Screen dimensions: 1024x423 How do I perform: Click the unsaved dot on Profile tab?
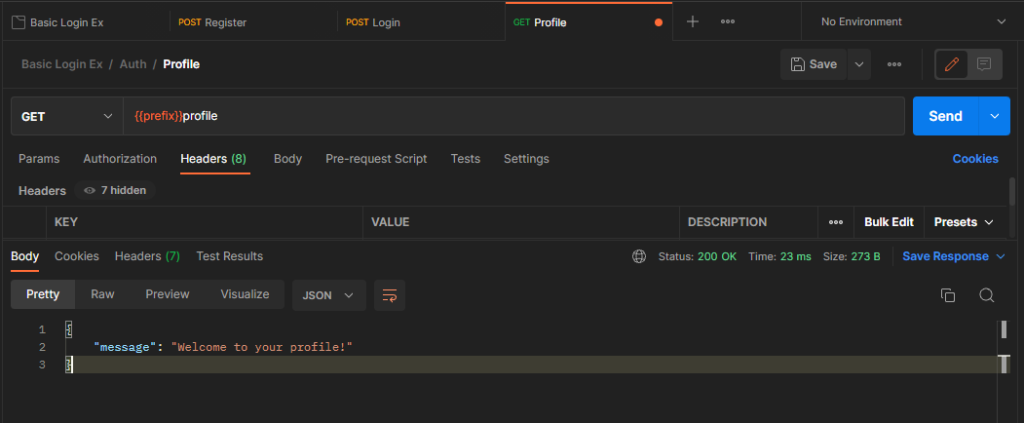tap(658, 22)
